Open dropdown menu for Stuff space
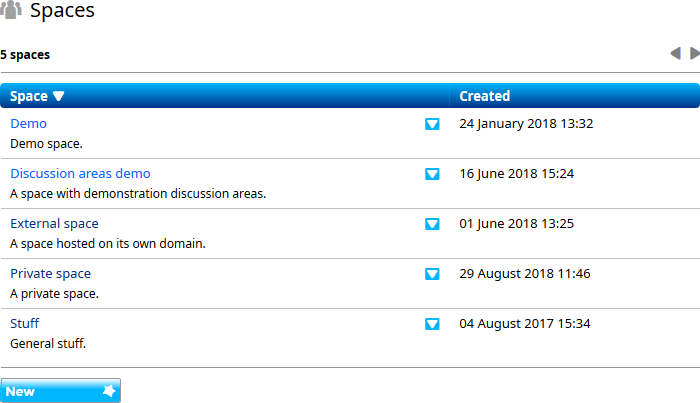The height and width of the screenshot is (403, 700). [x=432, y=324]
